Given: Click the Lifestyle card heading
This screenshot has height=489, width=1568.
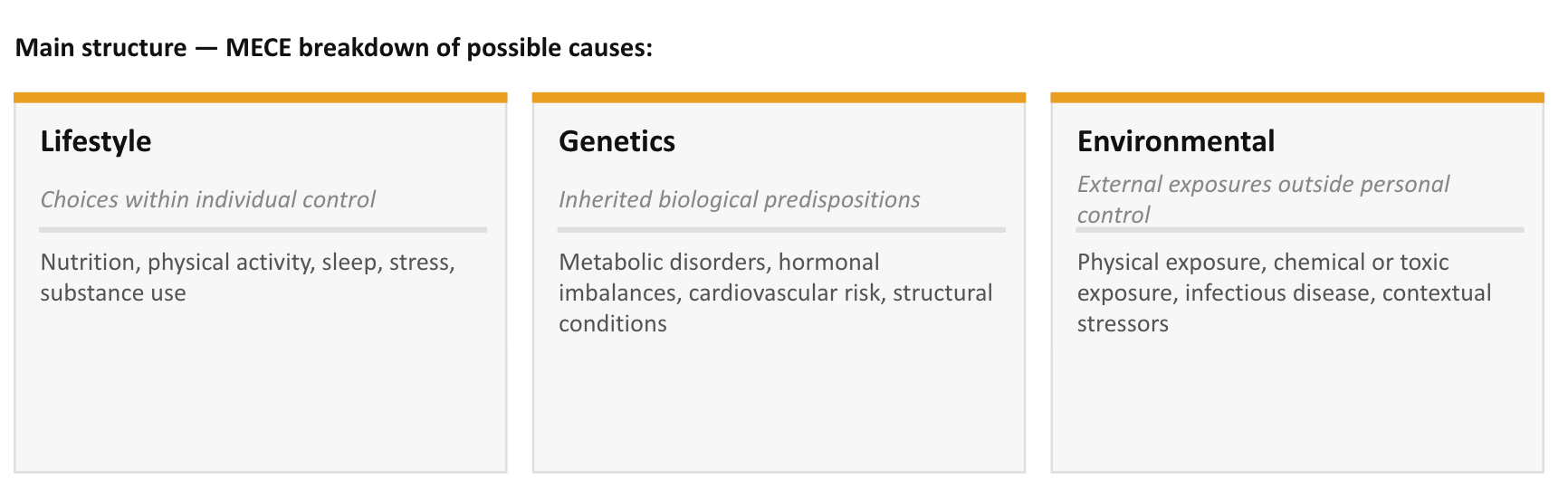Looking at the screenshot, I should tap(96, 141).
